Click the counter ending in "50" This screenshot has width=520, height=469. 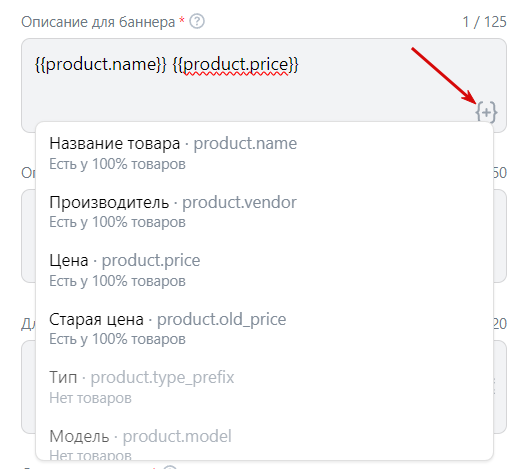[x=500, y=173]
